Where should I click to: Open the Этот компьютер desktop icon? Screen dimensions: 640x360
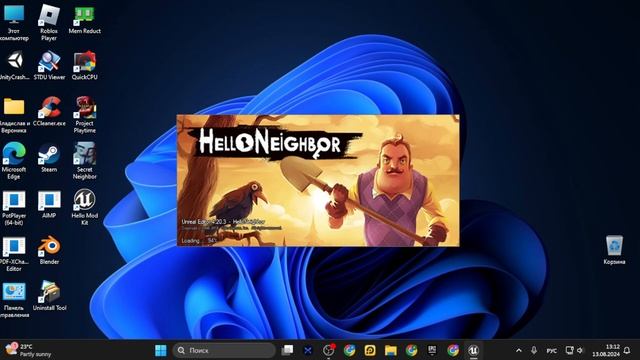14,22
